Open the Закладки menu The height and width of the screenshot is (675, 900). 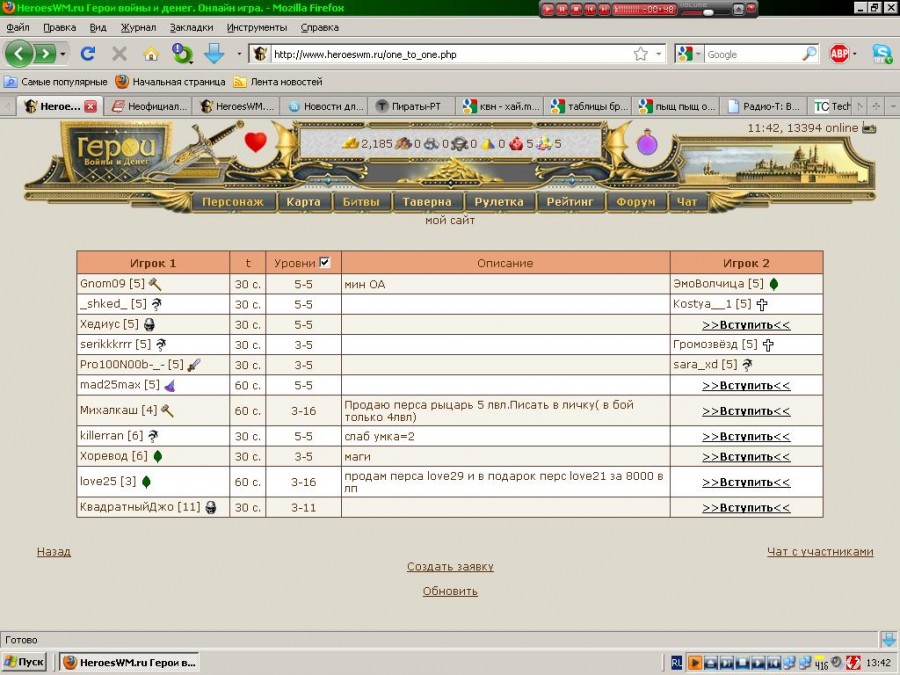tap(191, 27)
